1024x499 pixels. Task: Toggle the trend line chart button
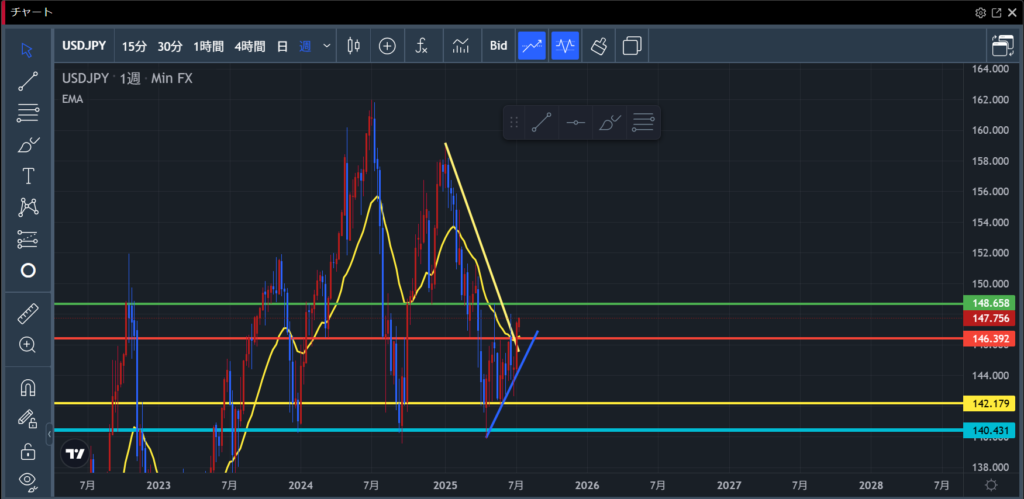[x=532, y=46]
